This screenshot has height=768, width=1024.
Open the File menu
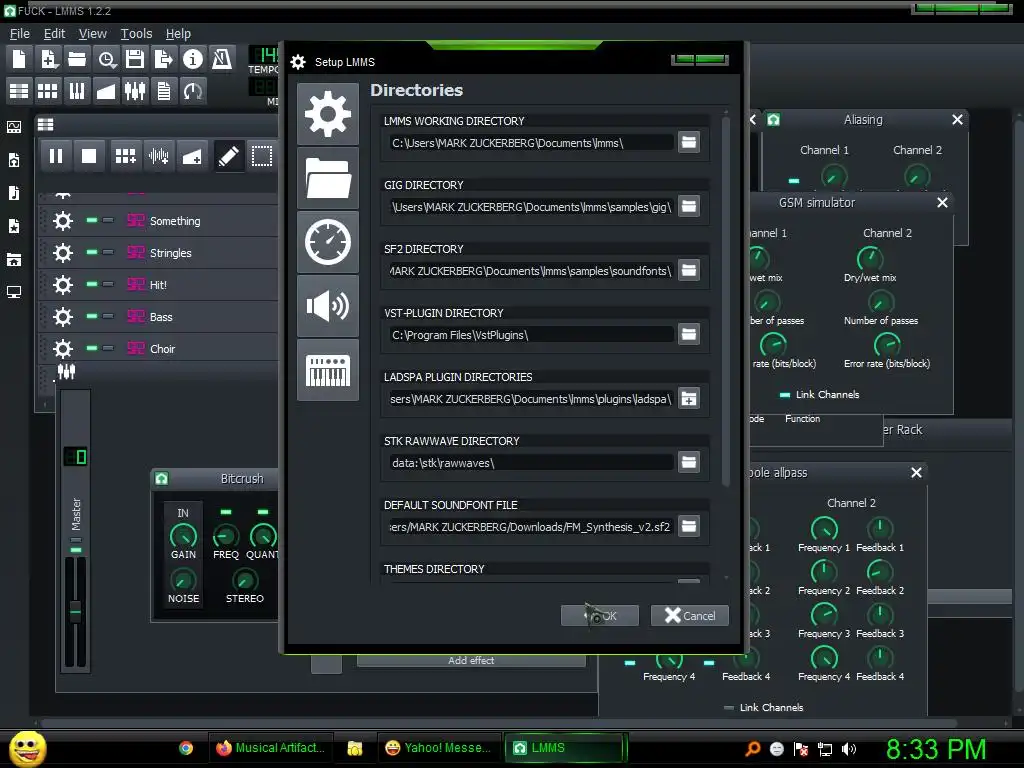pyautogui.click(x=20, y=33)
